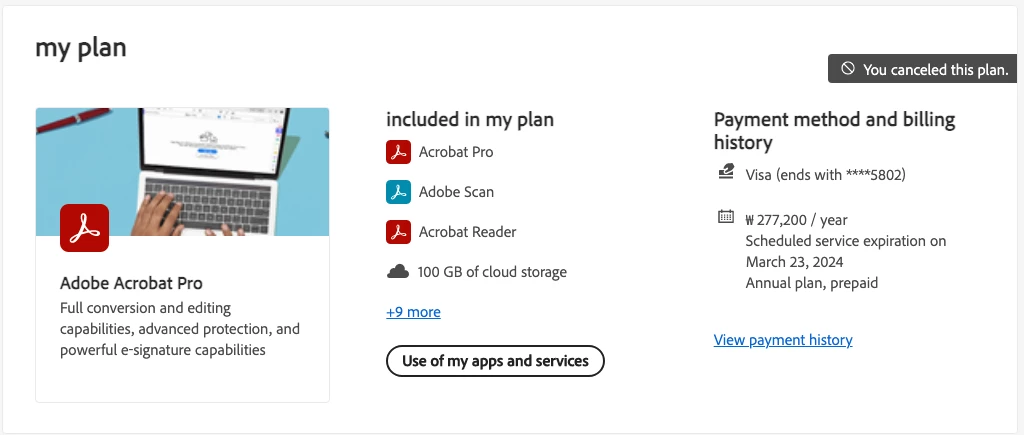Image resolution: width=1024 pixels, height=435 pixels.
Task: Click the canceled plan circle-slash icon
Action: [x=847, y=69]
